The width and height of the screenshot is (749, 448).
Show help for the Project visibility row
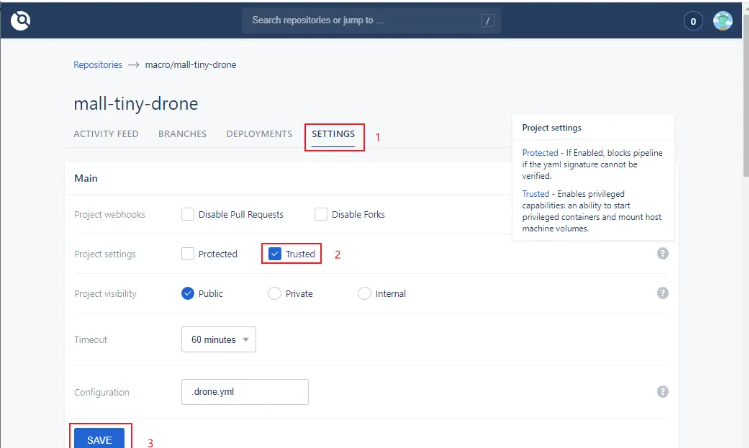pos(662,293)
